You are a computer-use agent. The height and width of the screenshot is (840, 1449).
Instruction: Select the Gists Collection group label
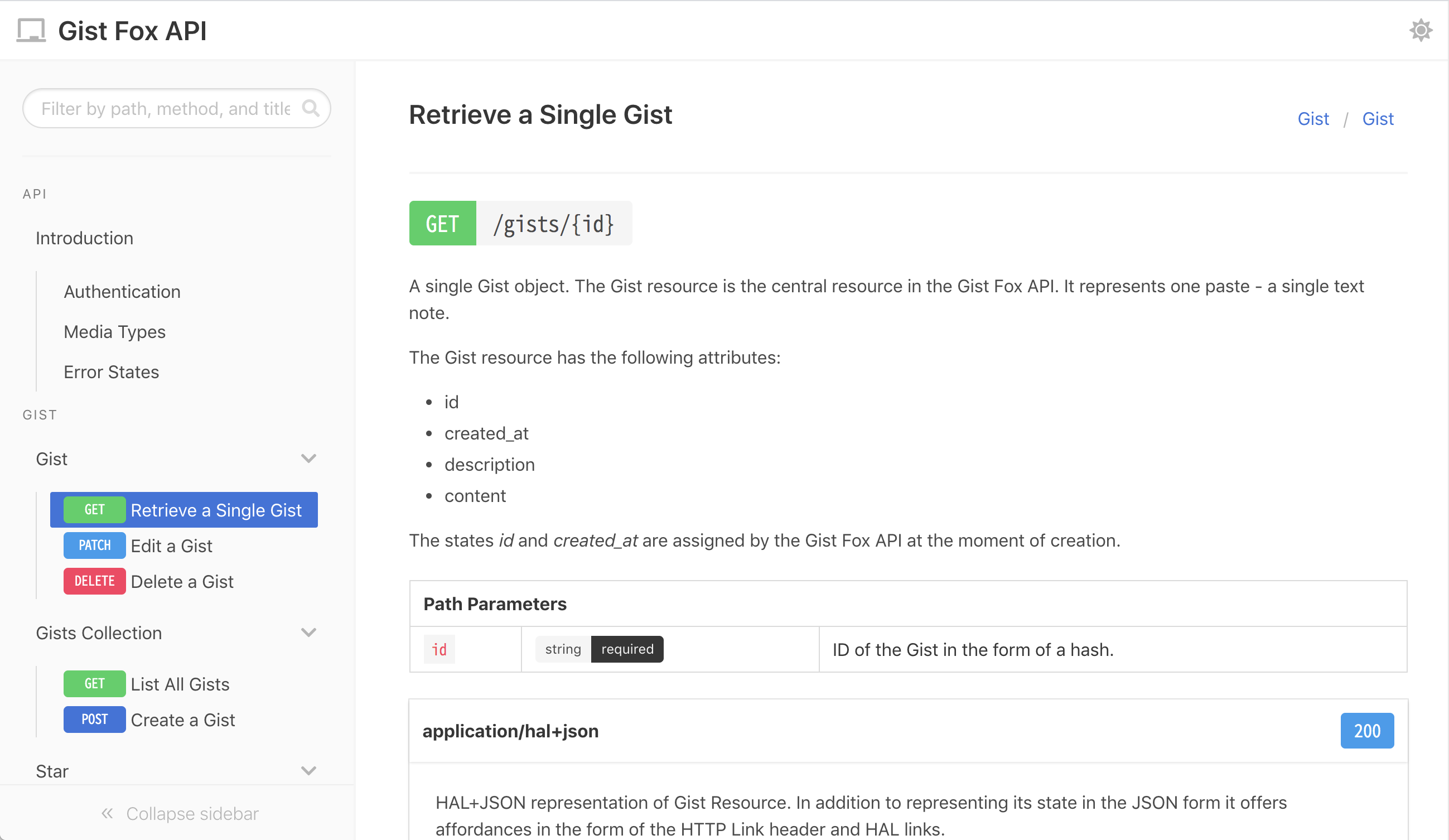[99, 633]
